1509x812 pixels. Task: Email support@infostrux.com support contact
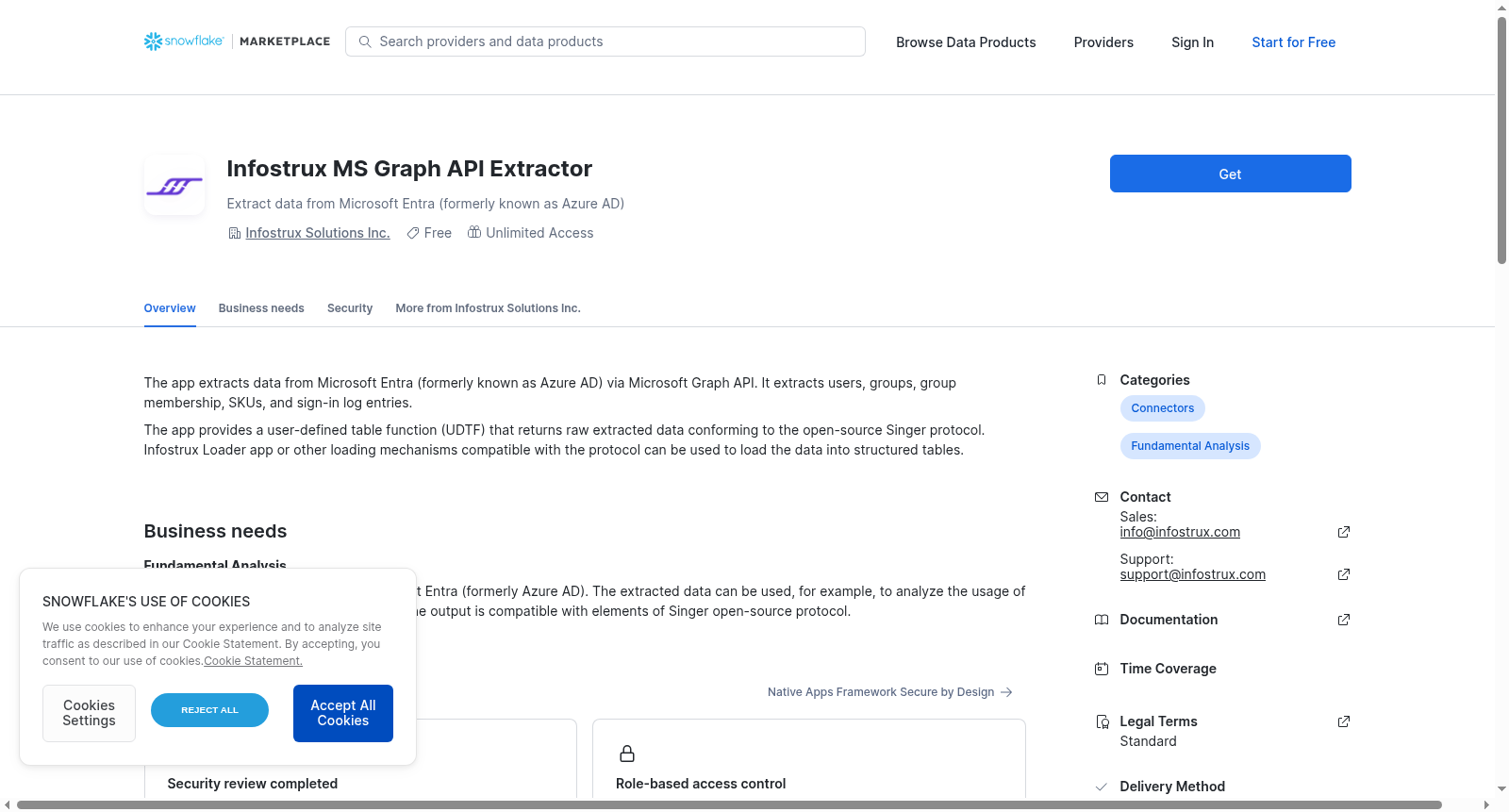pos(1193,574)
